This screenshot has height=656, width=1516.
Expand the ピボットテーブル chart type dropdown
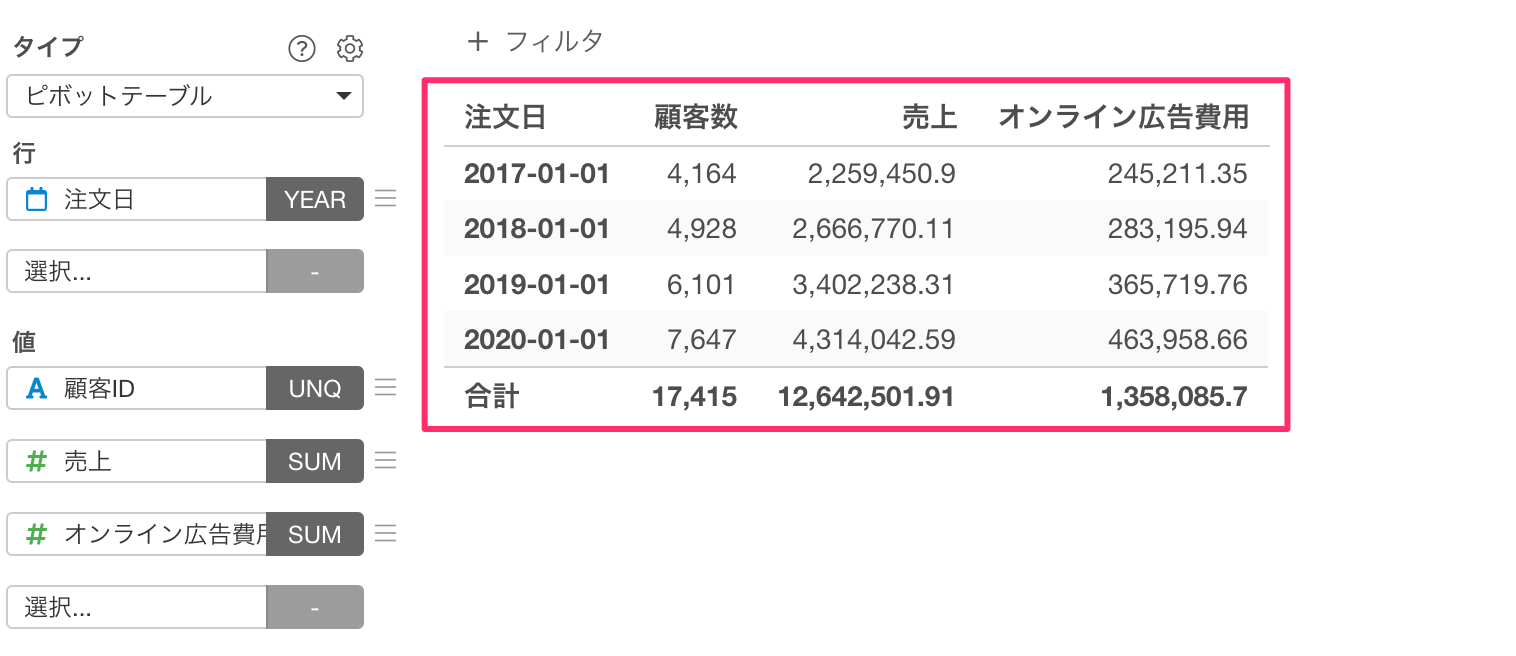click(185, 96)
